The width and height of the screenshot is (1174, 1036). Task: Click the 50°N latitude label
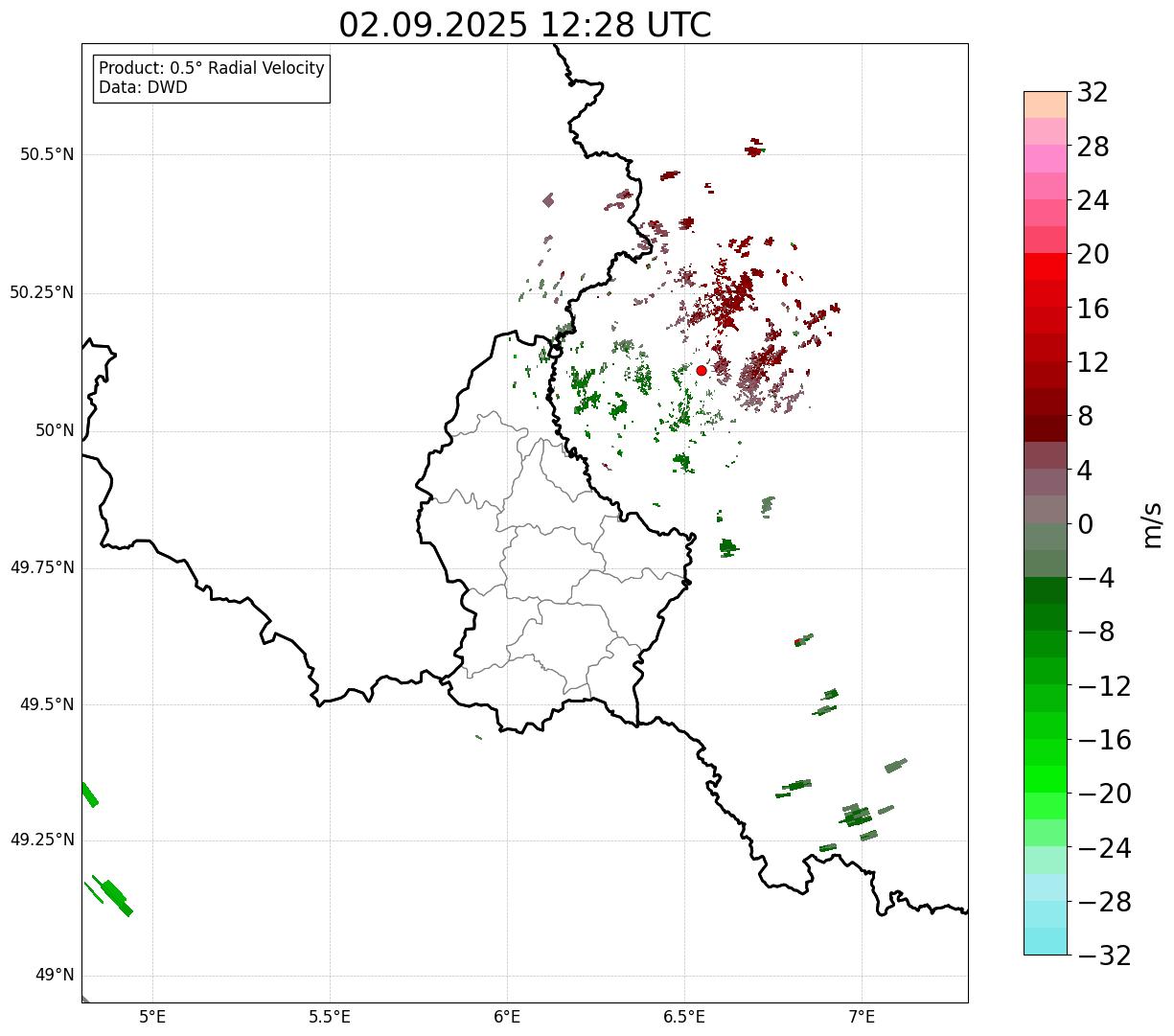pyautogui.click(x=56, y=430)
